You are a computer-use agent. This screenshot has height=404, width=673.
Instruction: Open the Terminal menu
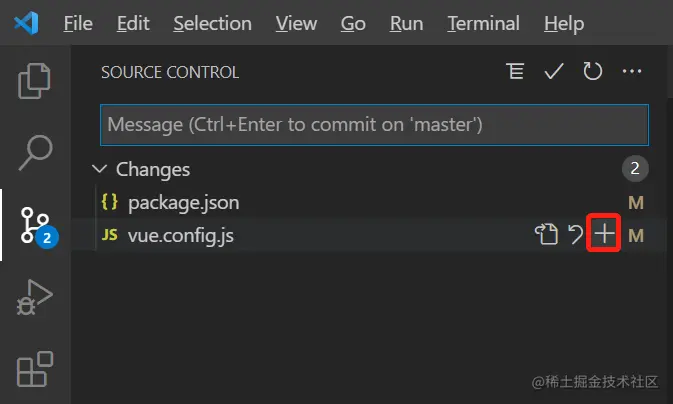pos(483,24)
